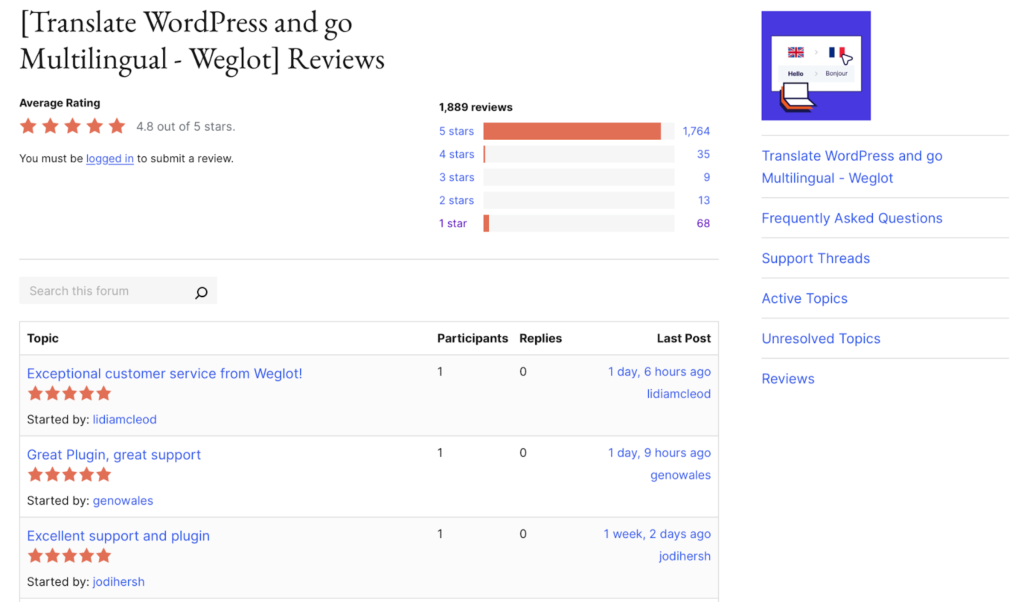1024x602 pixels.
Task: Open Exceptional customer service from Weglot review
Action: tap(164, 373)
